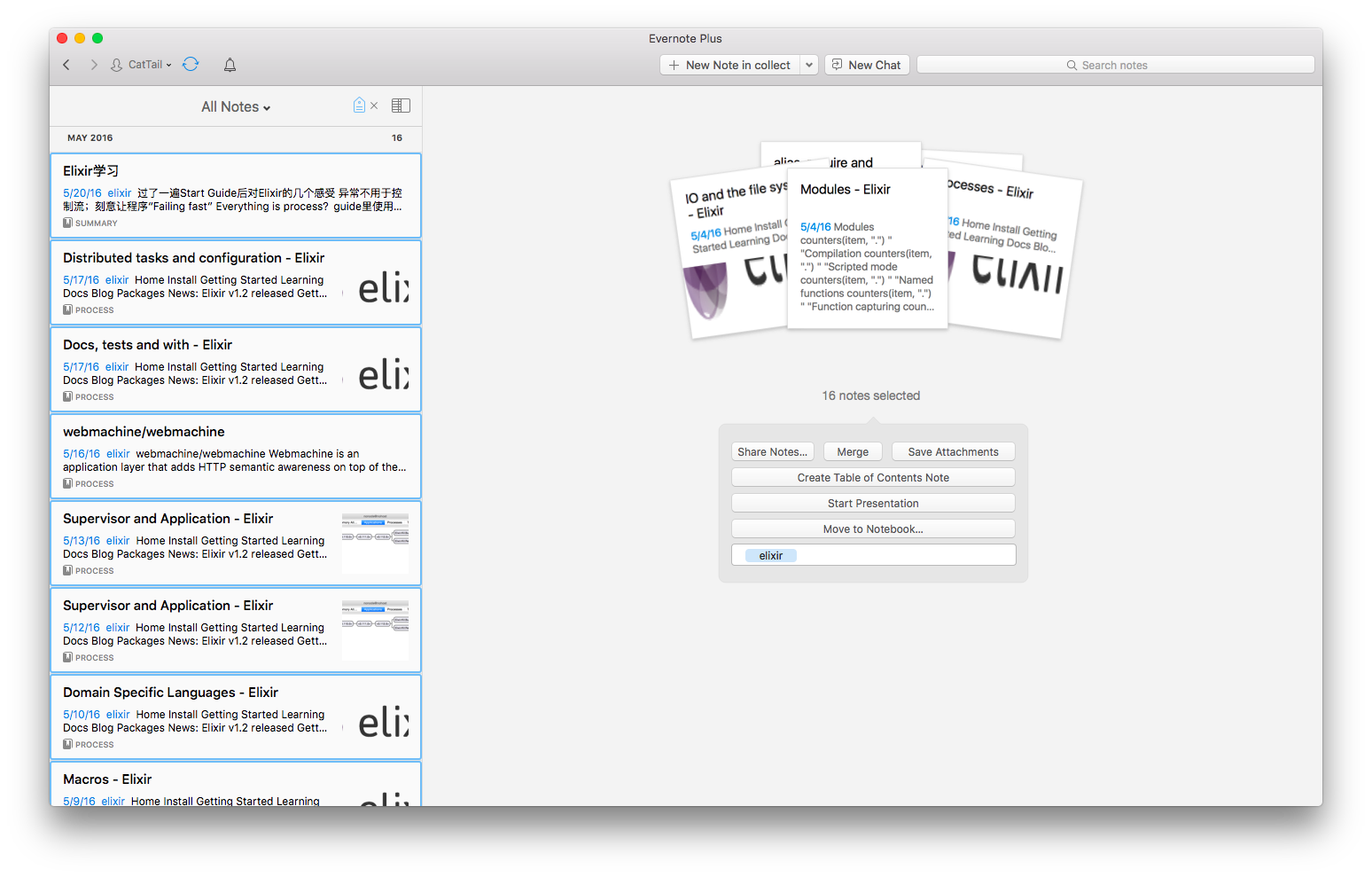
Task: Click PROCESS notebook label on Domain Specific Languages
Action: coord(89,745)
